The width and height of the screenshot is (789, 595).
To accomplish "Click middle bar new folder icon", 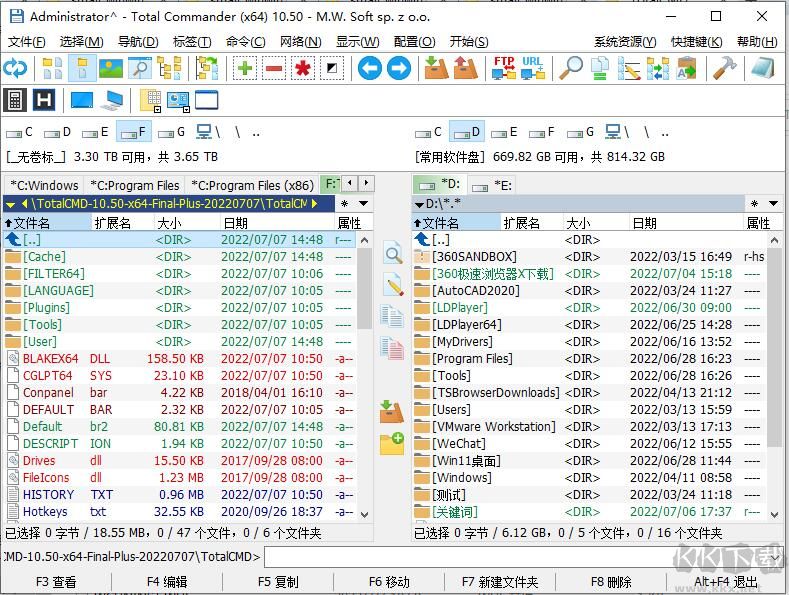I will (392, 444).
